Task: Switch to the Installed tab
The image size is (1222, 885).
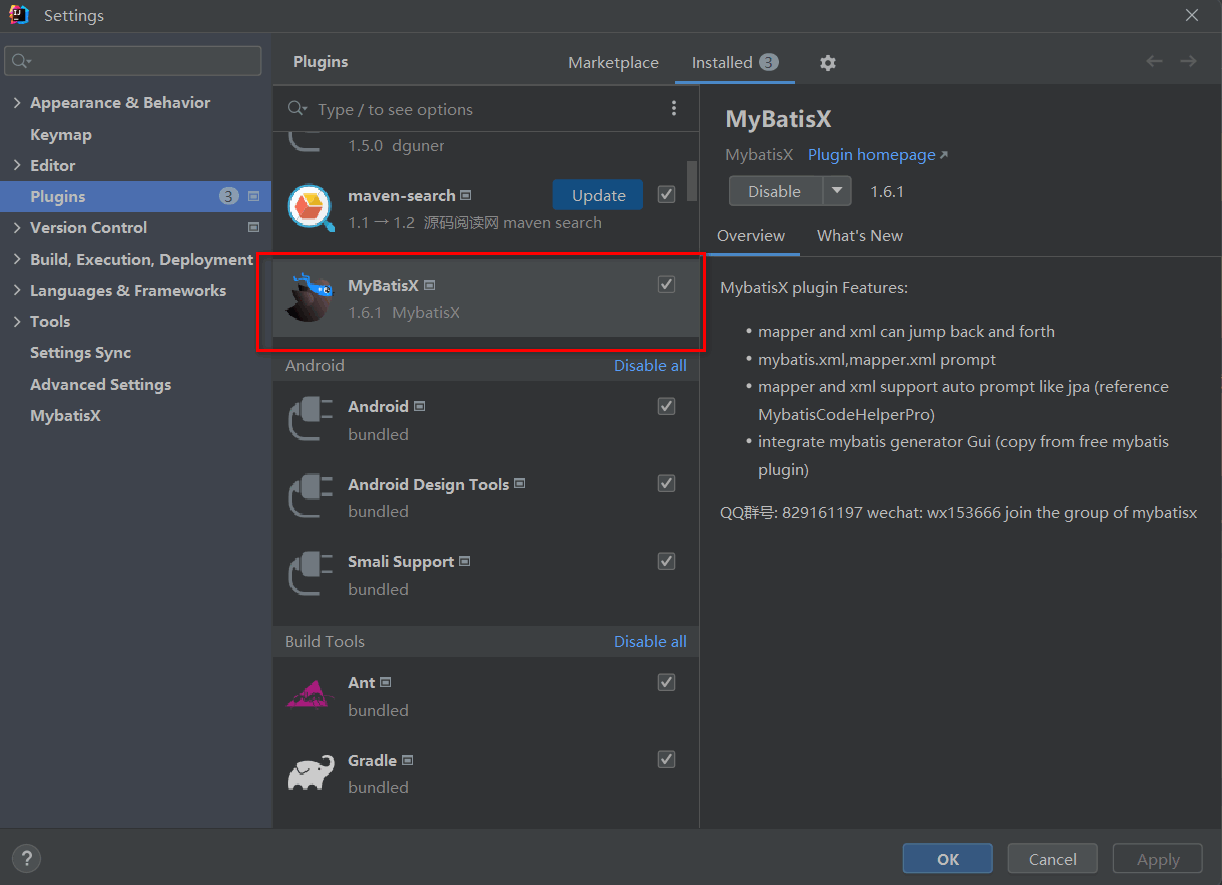Action: [x=735, y=62]
